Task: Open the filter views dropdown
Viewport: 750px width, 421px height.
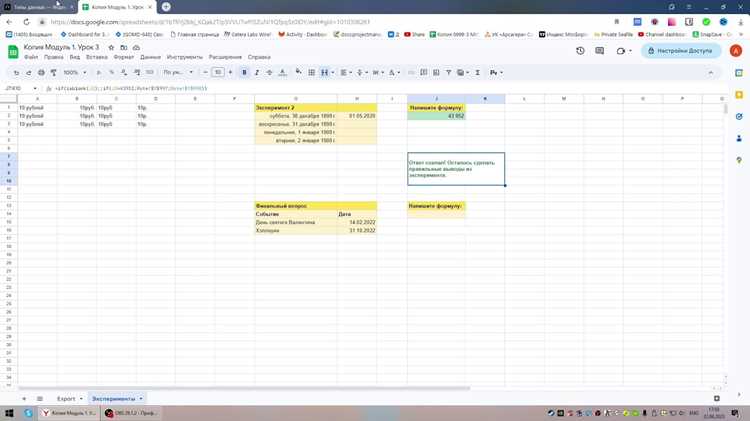Action: point(463,73)
